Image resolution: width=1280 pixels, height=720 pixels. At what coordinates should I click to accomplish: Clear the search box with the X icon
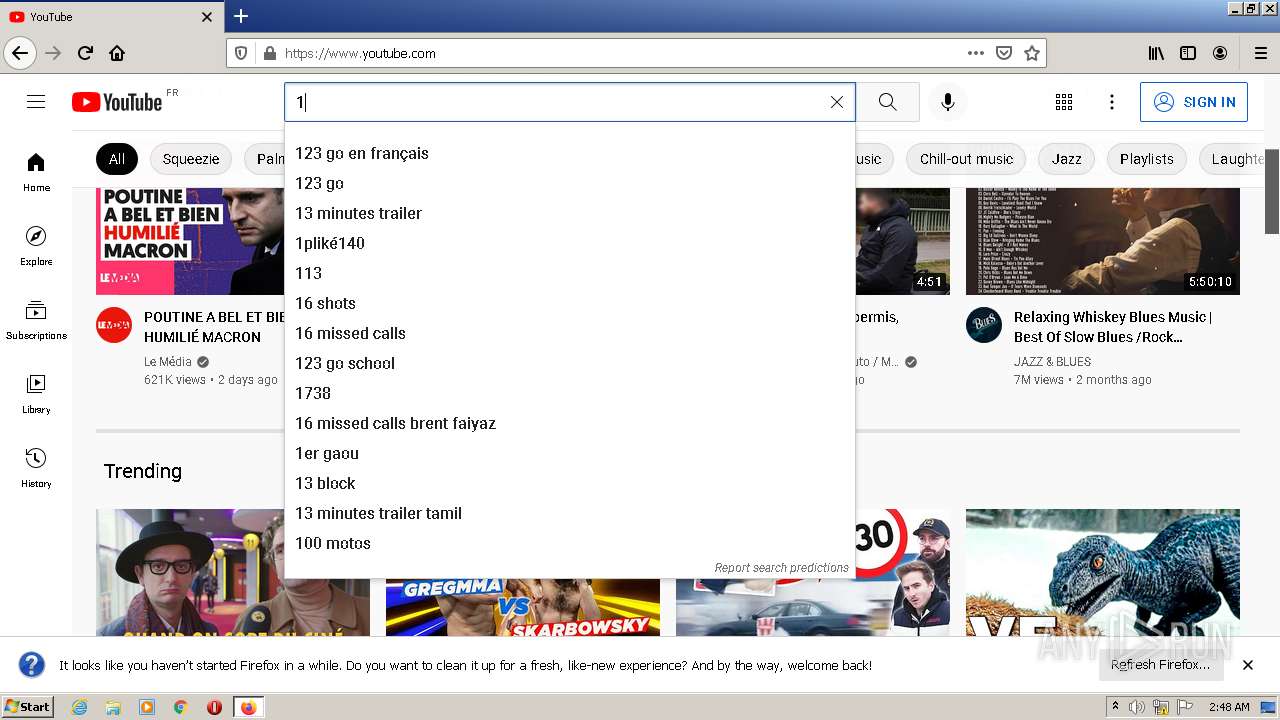click(x=837, y=102)
